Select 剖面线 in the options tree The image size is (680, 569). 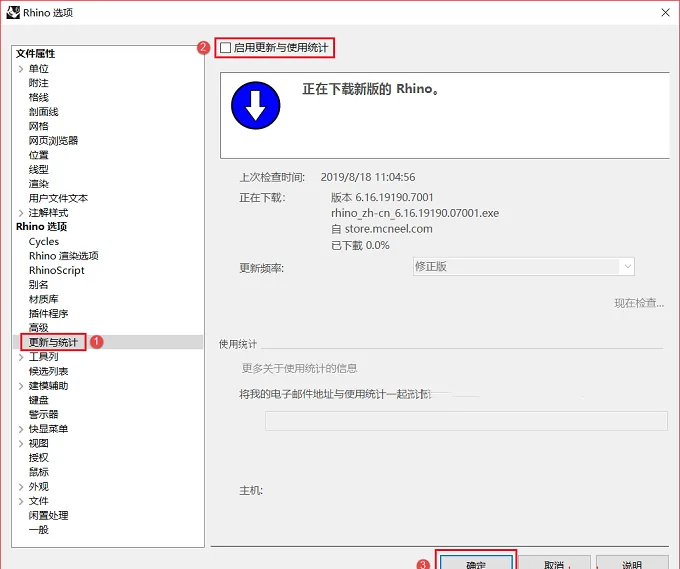coord(43,112)
